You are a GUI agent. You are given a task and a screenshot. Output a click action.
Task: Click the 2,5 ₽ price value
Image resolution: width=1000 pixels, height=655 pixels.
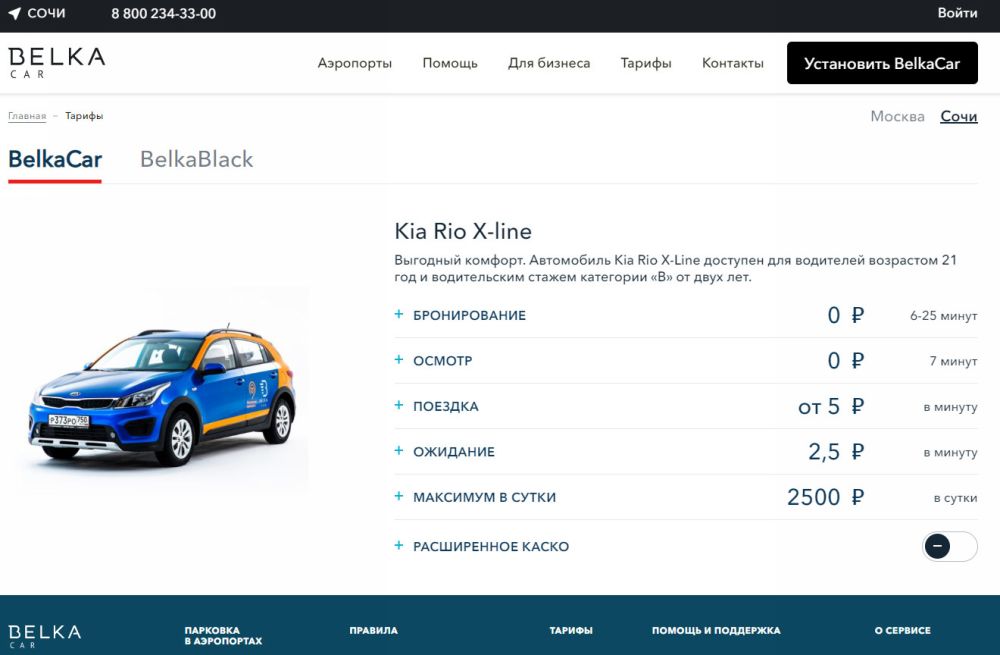[x=836, y=452]
